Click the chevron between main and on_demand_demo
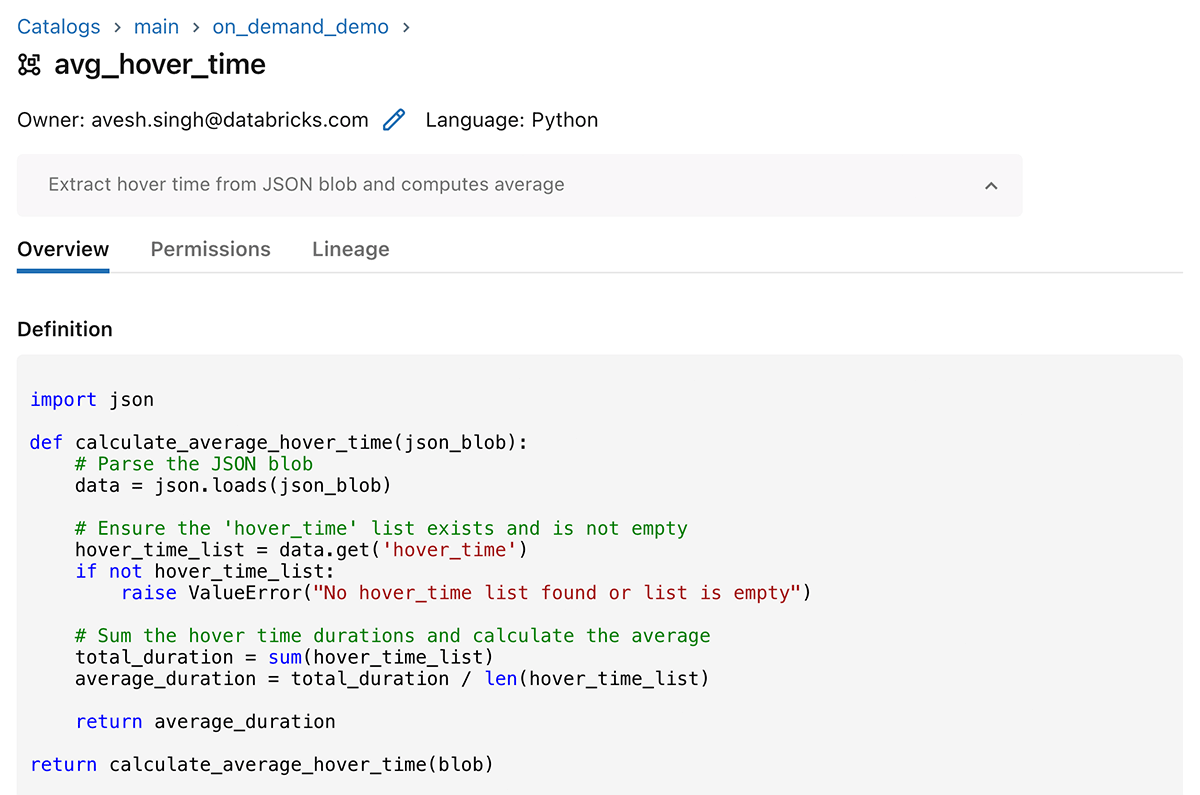This screenshot has width=1200, height=795. tap(196, 28)
